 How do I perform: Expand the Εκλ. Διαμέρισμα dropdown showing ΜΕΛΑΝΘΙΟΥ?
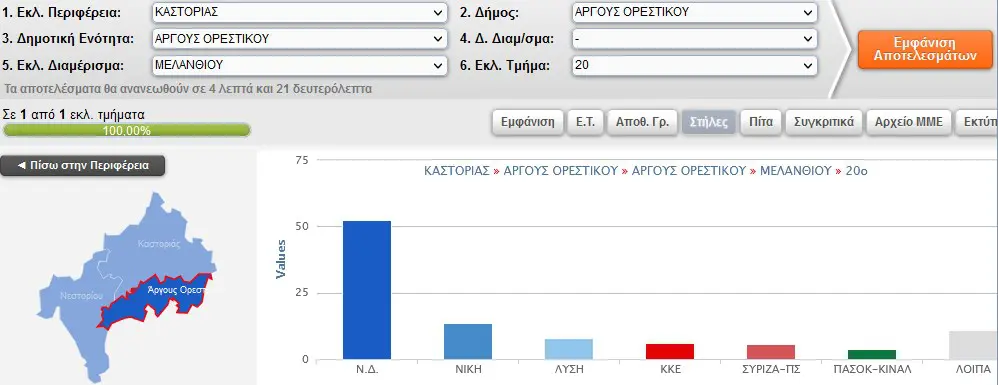[300, 65]
